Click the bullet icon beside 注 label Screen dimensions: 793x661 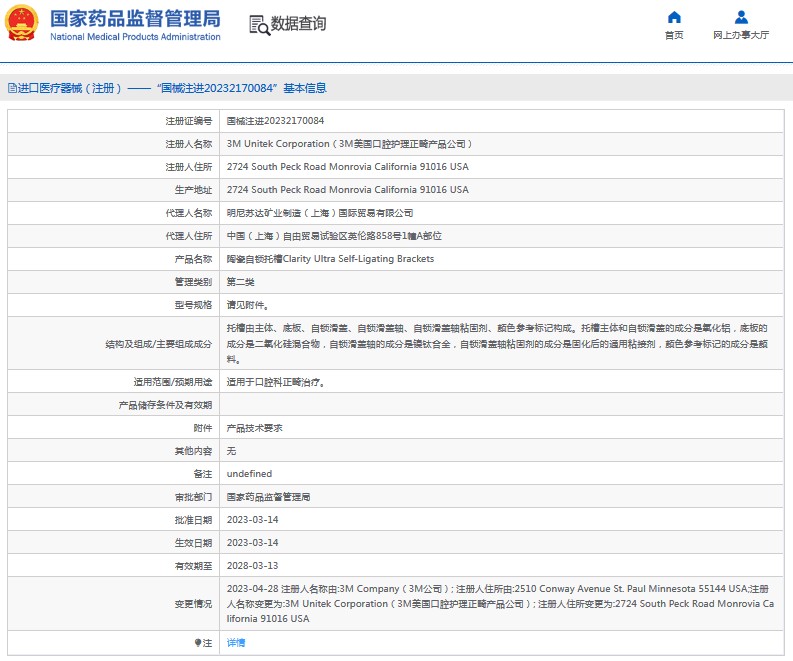pyautogui.click(x=197, y=642)
